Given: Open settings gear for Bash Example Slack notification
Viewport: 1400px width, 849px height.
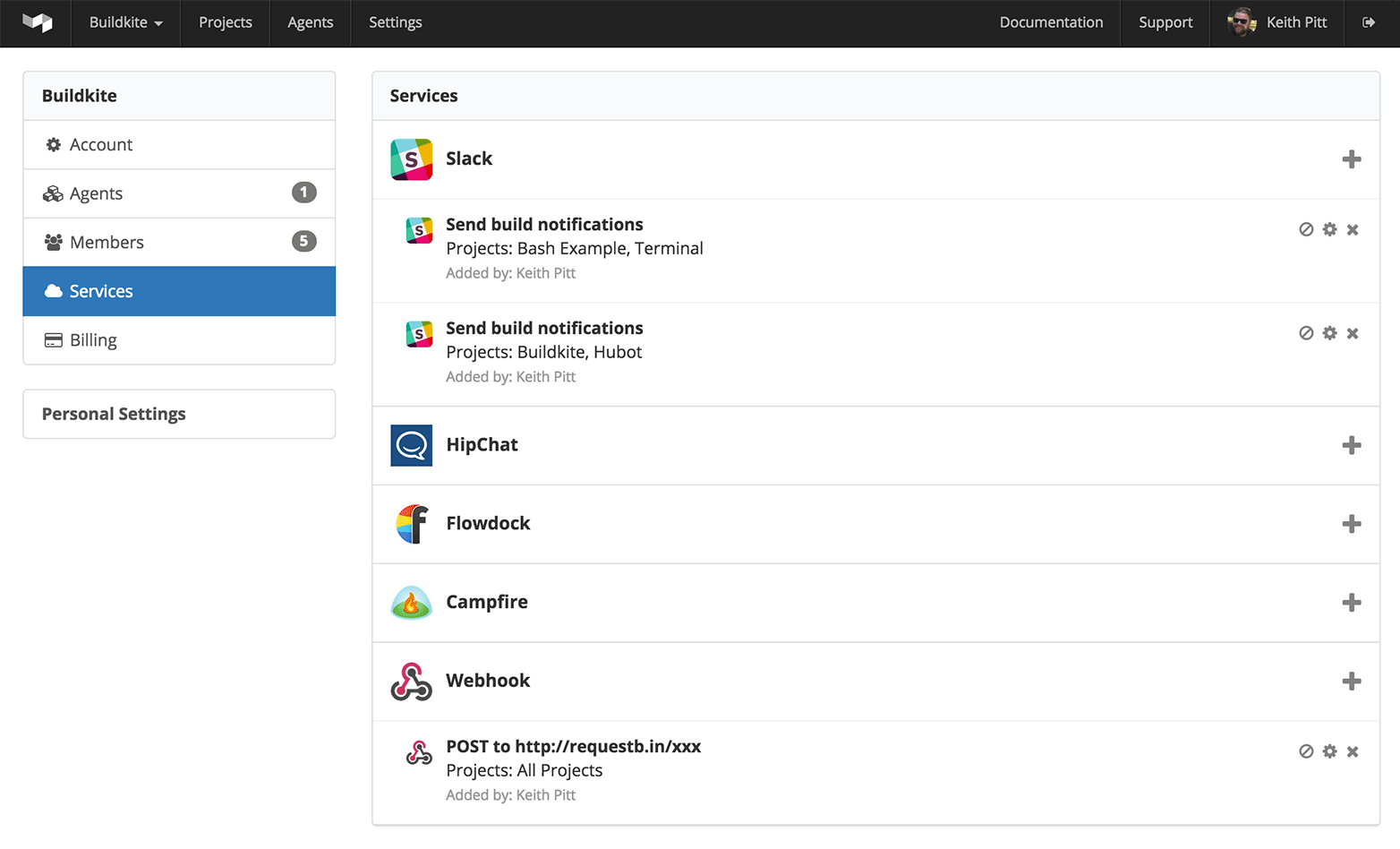Looking at the screenshot, I should (x=1329, y=229).
